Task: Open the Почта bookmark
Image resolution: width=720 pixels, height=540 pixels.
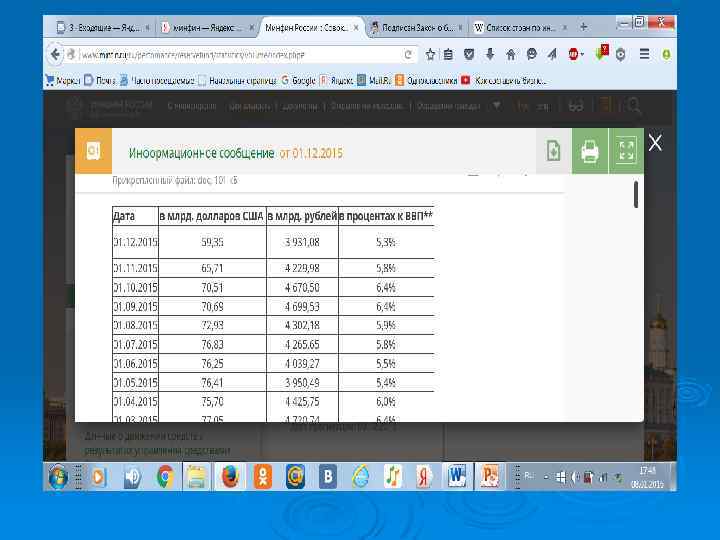Action: (x=100, y=81)
